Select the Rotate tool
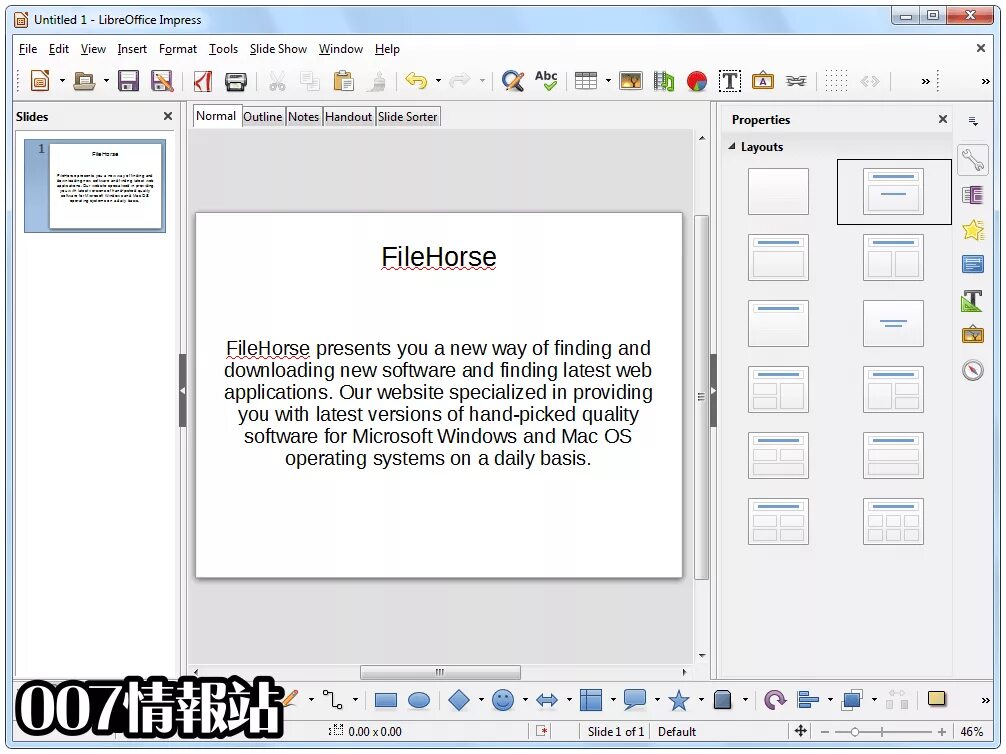This screenshot has width=1006, height=754. point(774,700)
